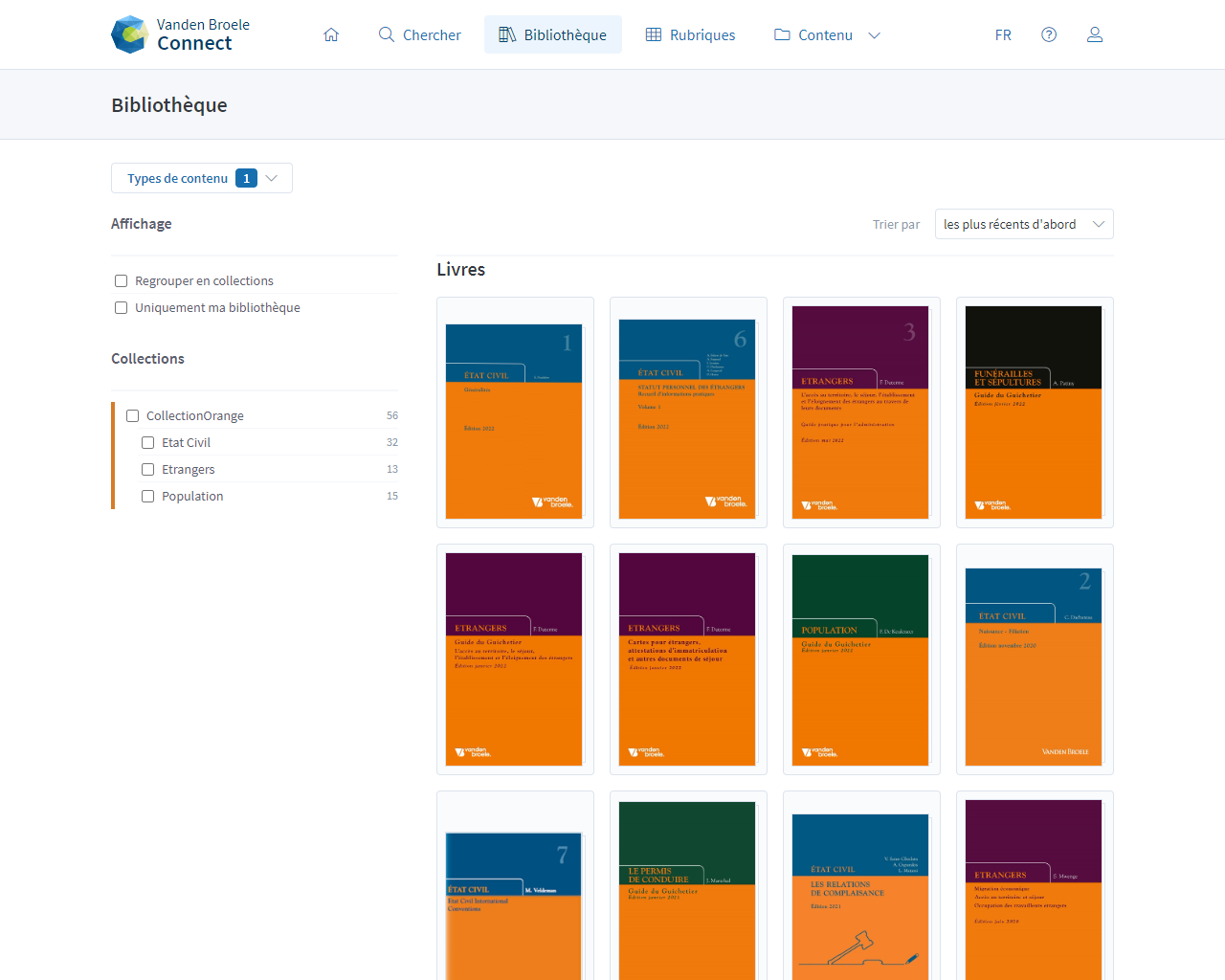Image resolution: width=1225 pixels, height=980 pixels.
Task: Check the CollectionOrange checkbox
Action: point(132,415)
